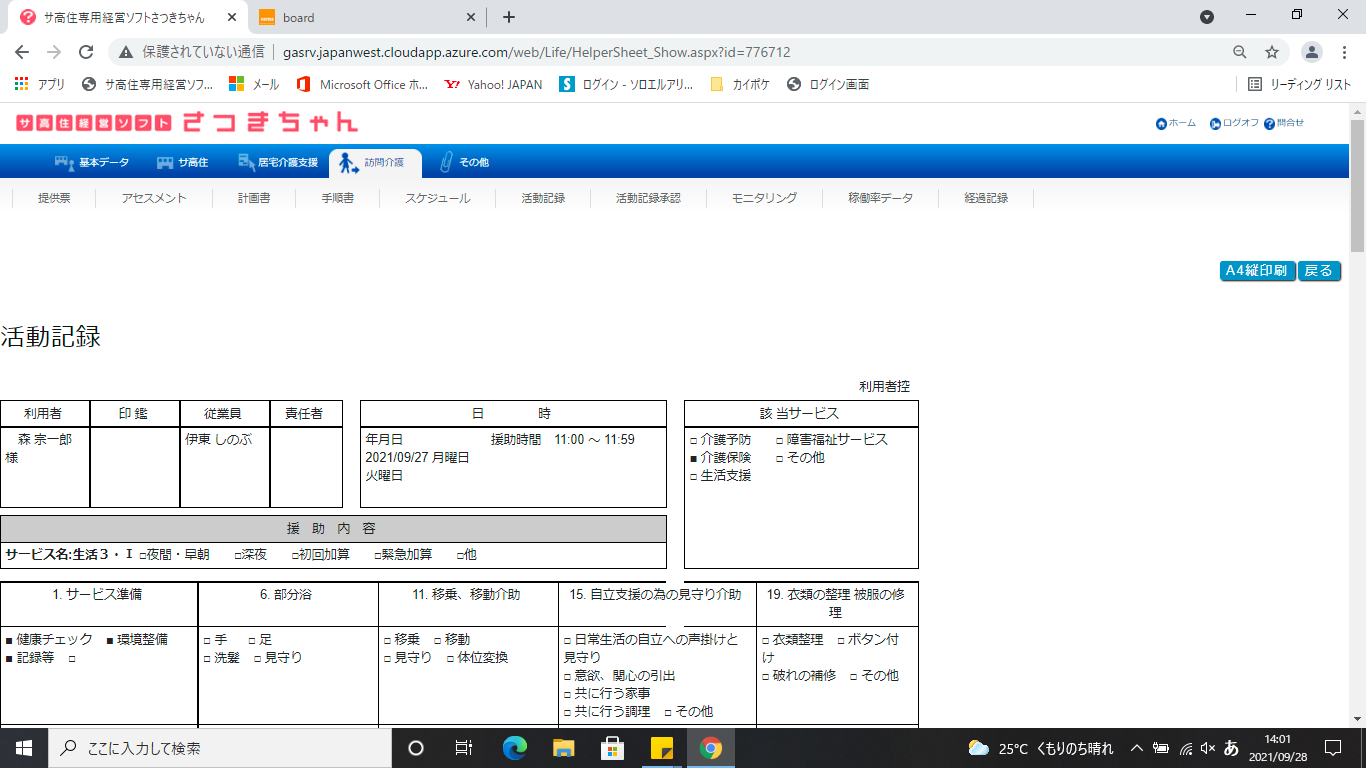Click the A4縦印刷 button
The width and height of the screenshot is (1366, 768).
[1257, 271]
